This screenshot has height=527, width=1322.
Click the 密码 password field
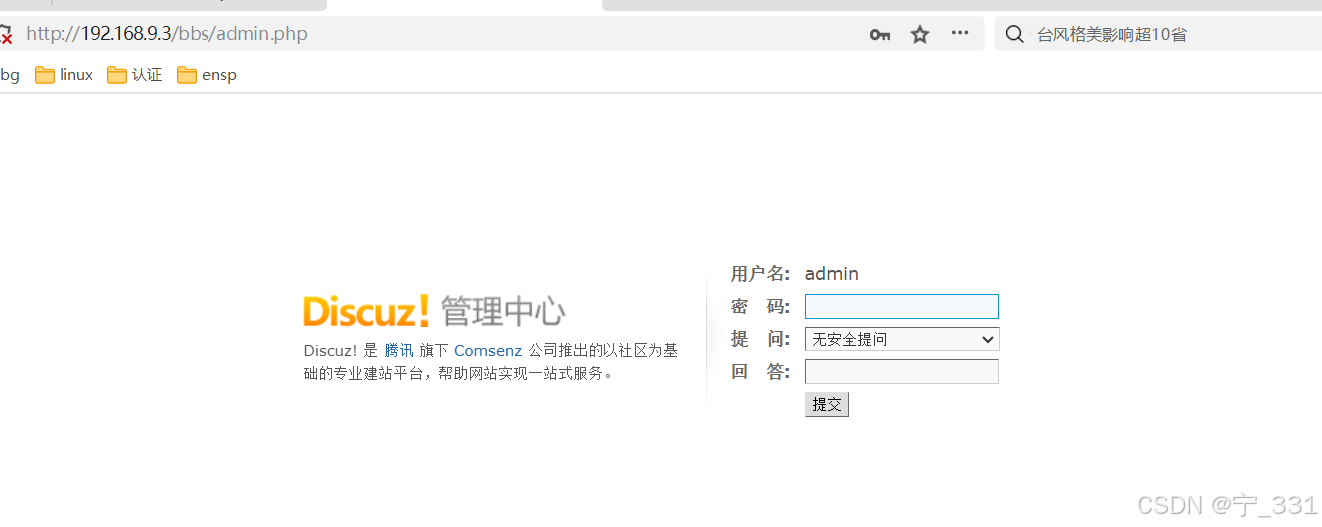(x=902, y=306)
